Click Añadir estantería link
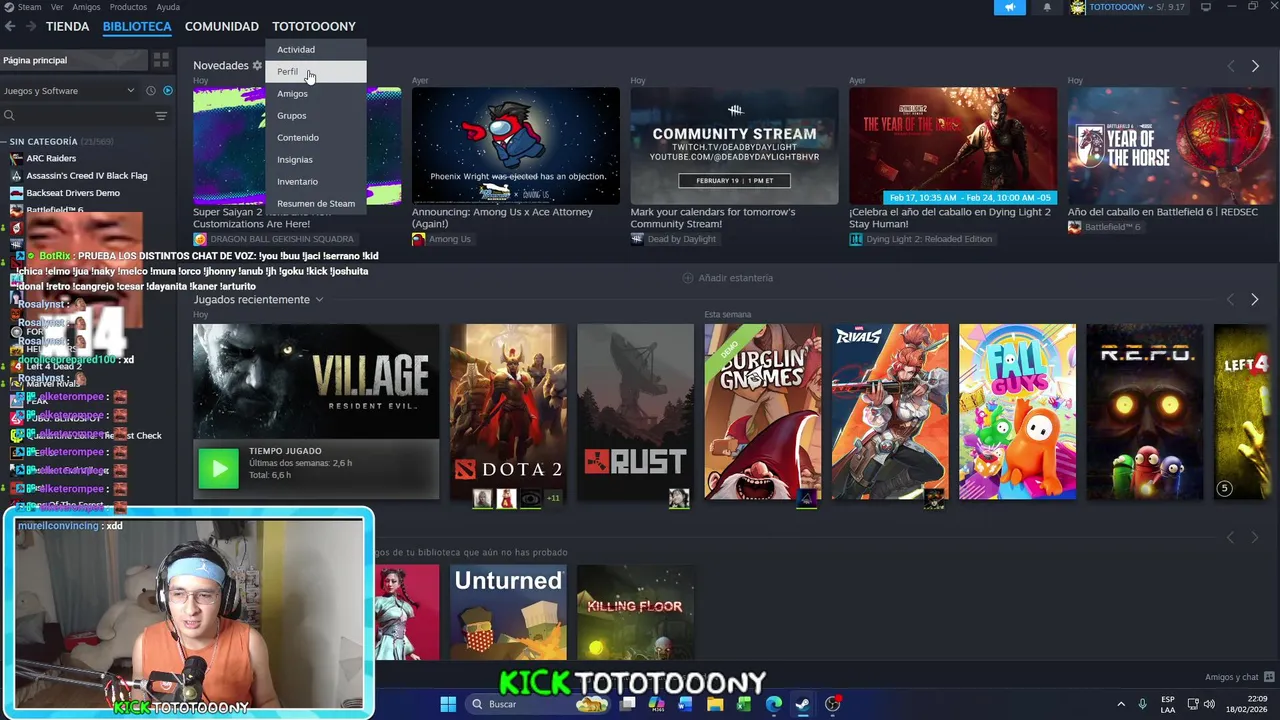 (728, 278)
